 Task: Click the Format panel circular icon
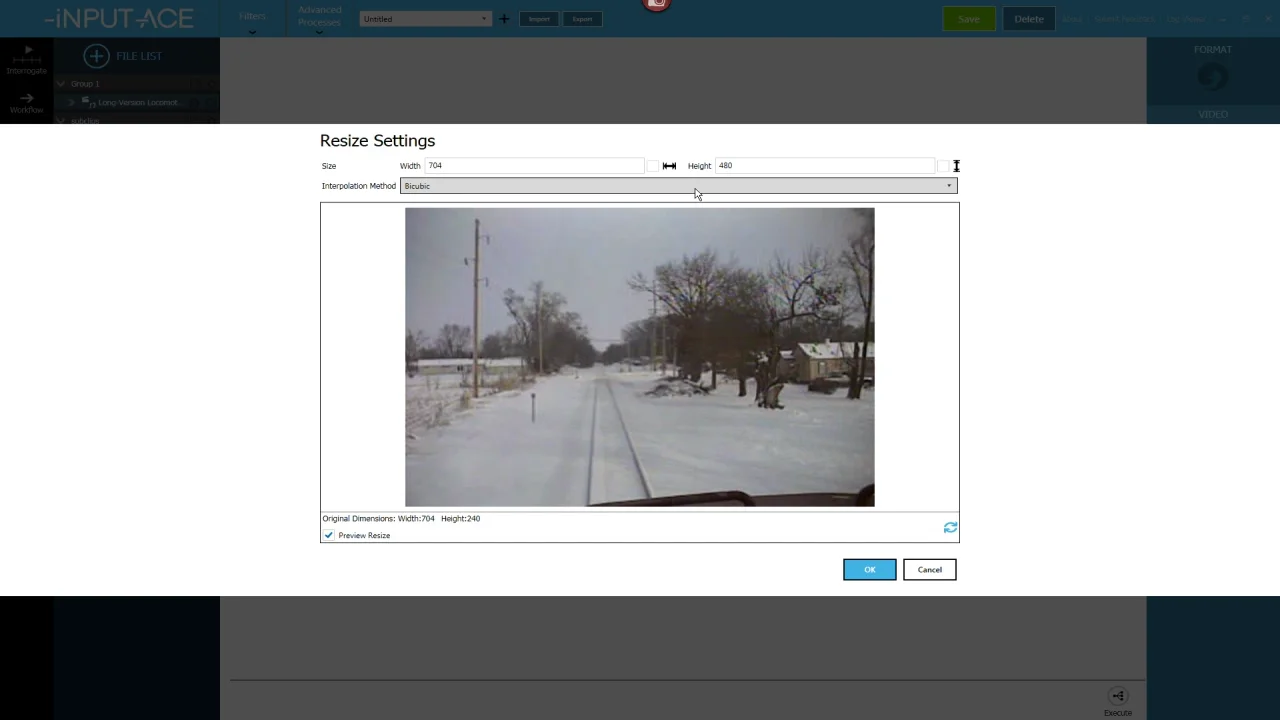1212,77
